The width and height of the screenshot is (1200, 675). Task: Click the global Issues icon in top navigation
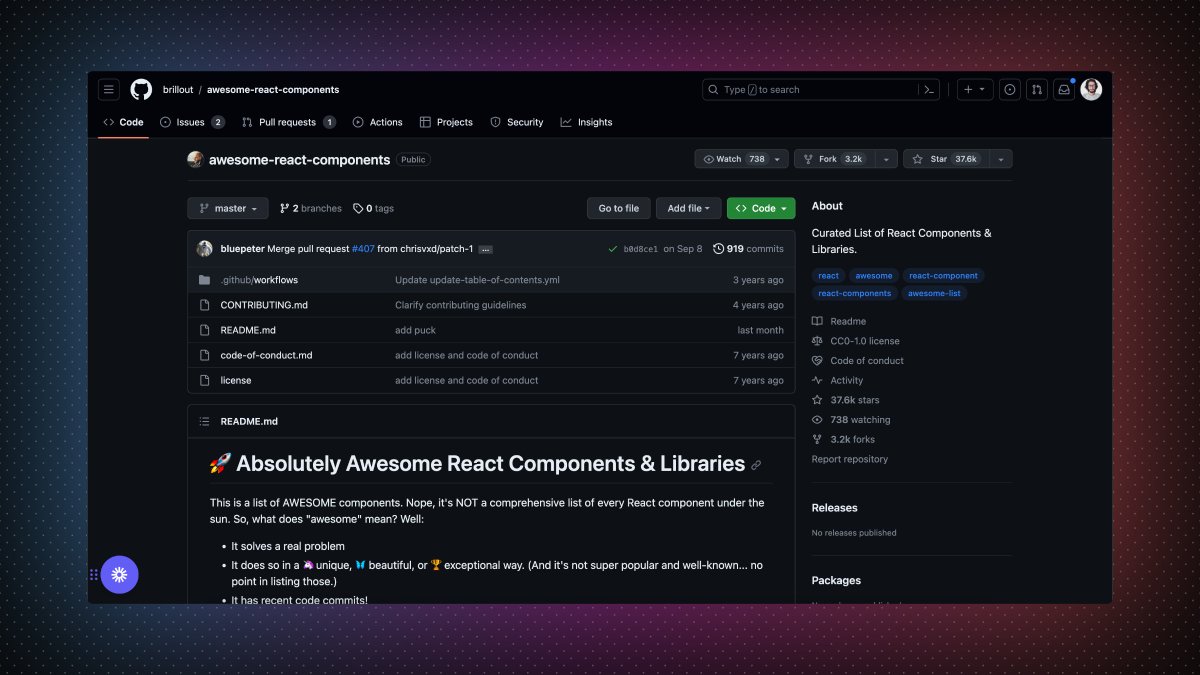[1009, 89]
